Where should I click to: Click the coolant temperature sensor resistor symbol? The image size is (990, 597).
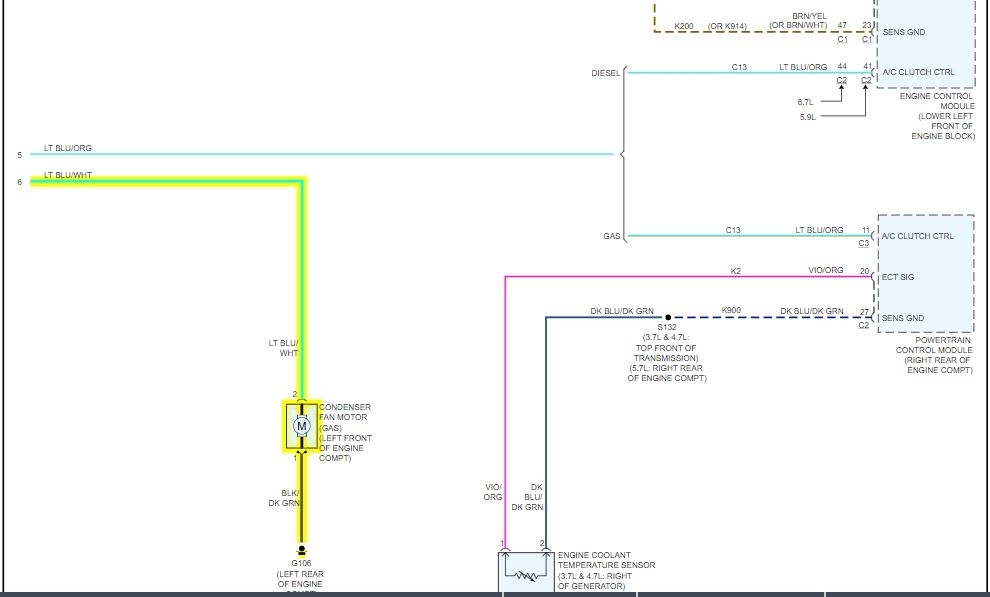pyautogui.click(x=525, y=575)
